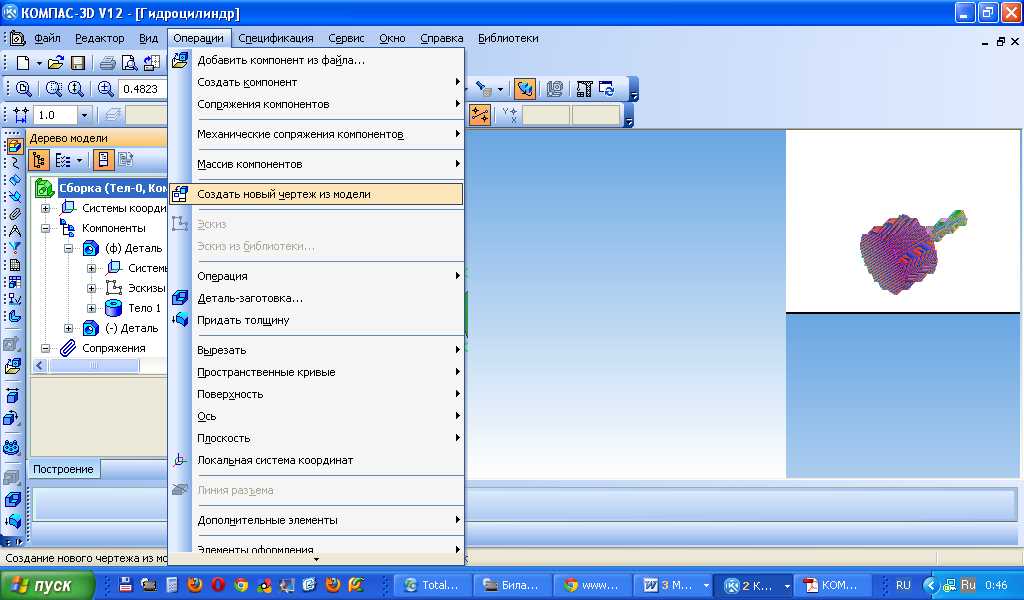The width and height of the screenshot is (1024, 600).
Task: Click the 3D model thumbnail in the viewport
Action: 913,251
